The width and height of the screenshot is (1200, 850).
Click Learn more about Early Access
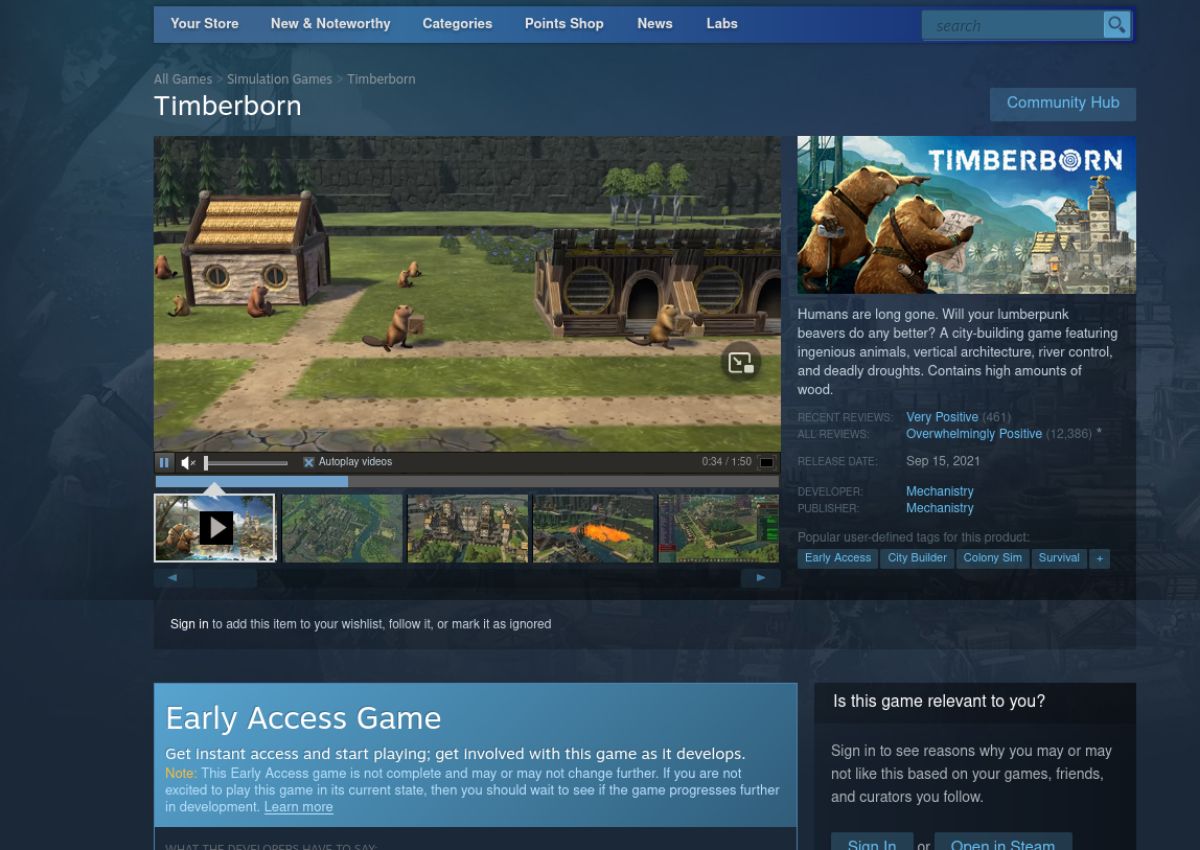298,807
